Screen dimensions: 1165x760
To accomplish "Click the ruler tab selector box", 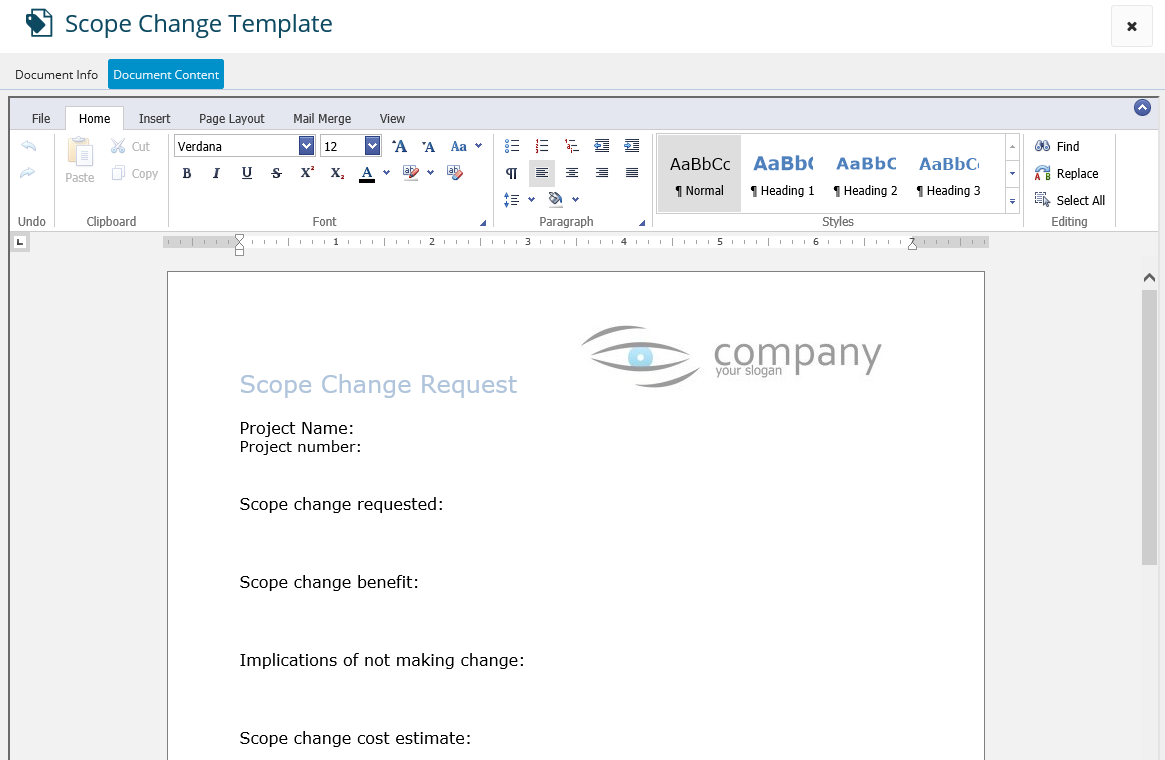I will (20, 241).
